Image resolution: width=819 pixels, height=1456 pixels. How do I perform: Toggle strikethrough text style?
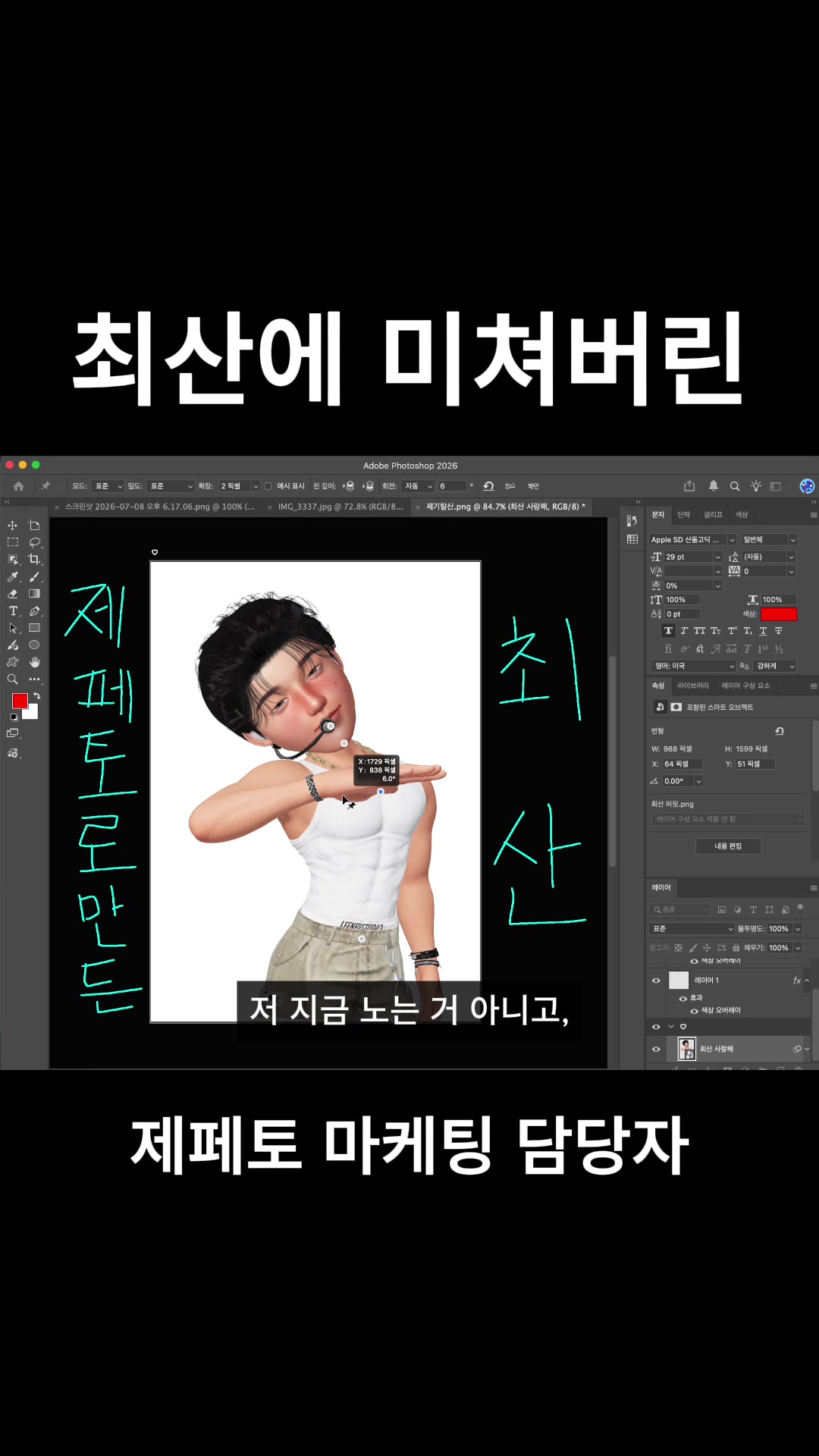pyautogui.click(x=778, y=631)
